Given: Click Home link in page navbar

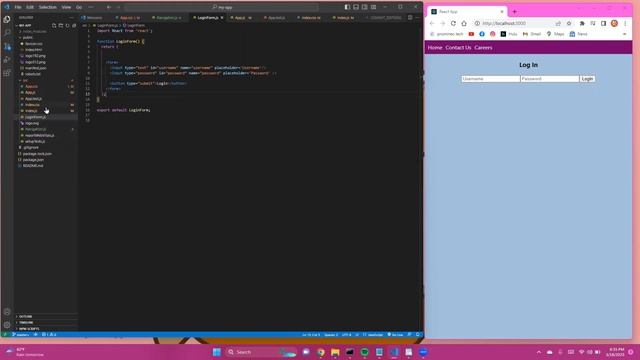Looking at the screenshot, I should [435, 48].
